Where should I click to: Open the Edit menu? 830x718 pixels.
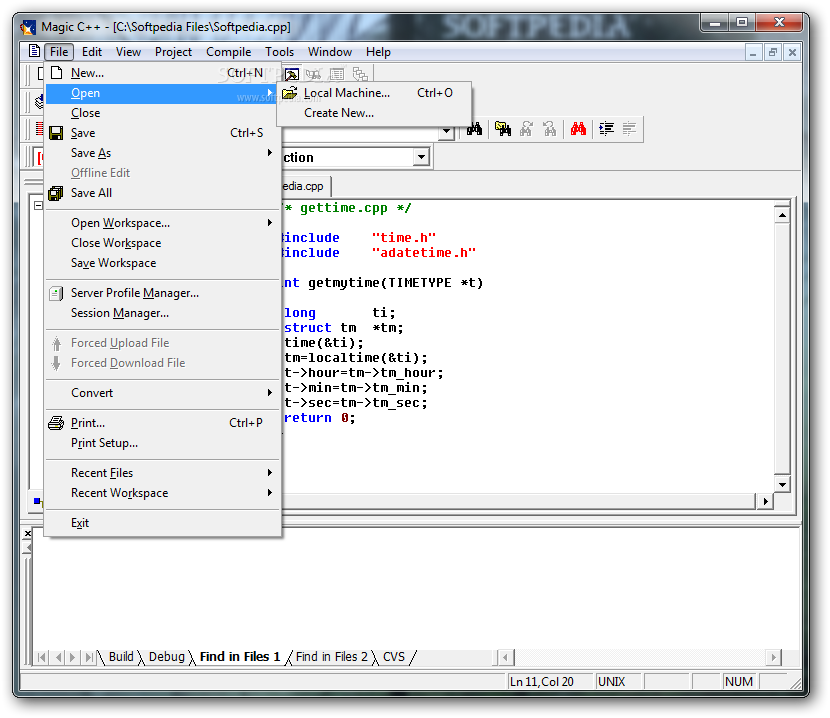(x=92, y=52)
